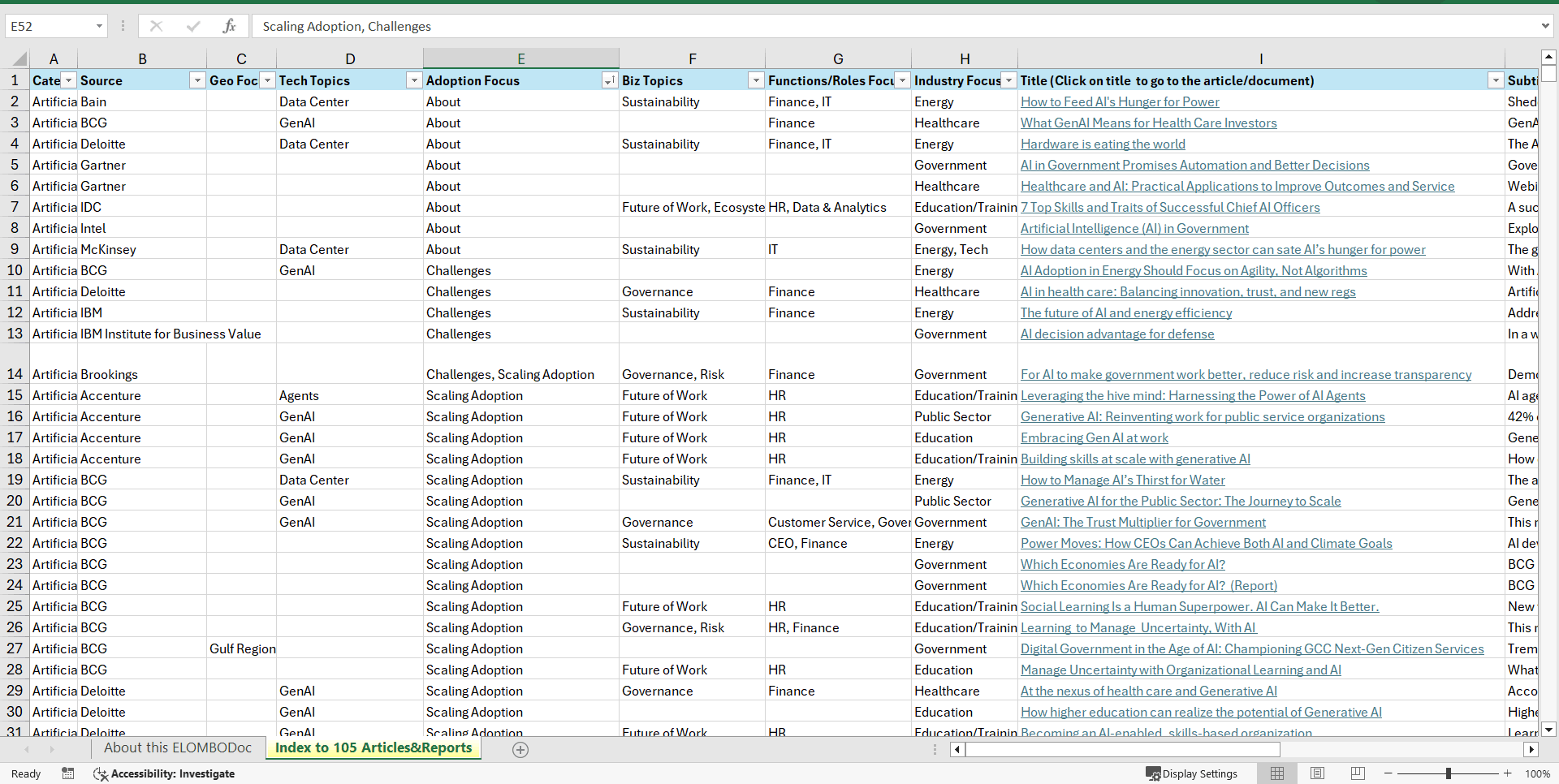This screenshot has width=1559, height=784.
Task: Open Adoption Focus sorted filter dropdown
Action: (609, 80)
